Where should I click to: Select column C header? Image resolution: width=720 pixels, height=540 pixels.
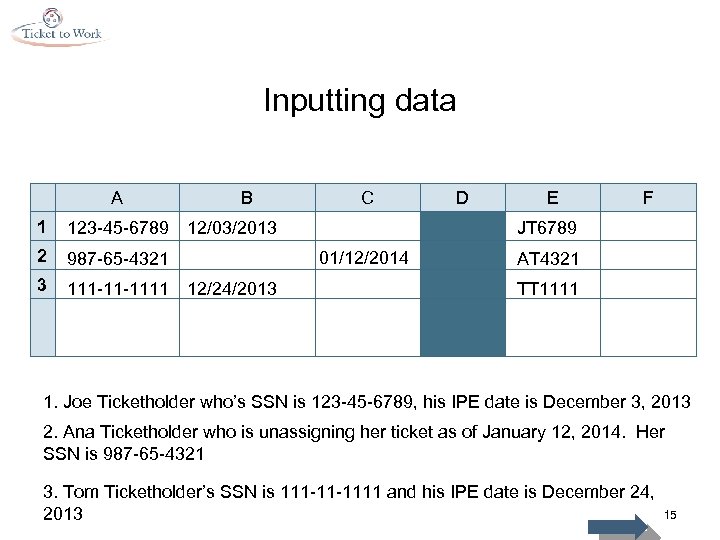pyautogui.click(x=367, y=197)
